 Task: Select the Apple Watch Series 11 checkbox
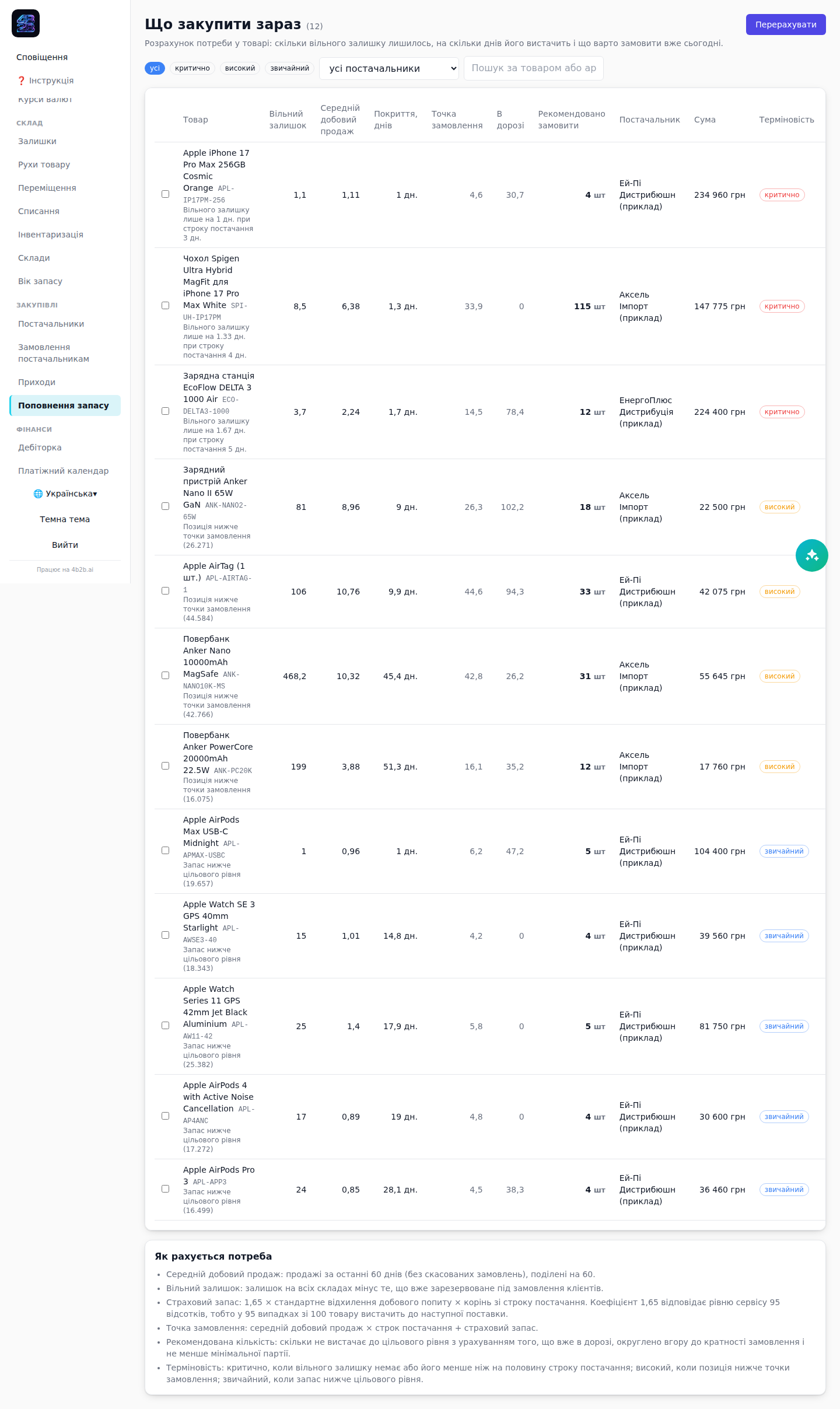click(x=166, y=1026)
